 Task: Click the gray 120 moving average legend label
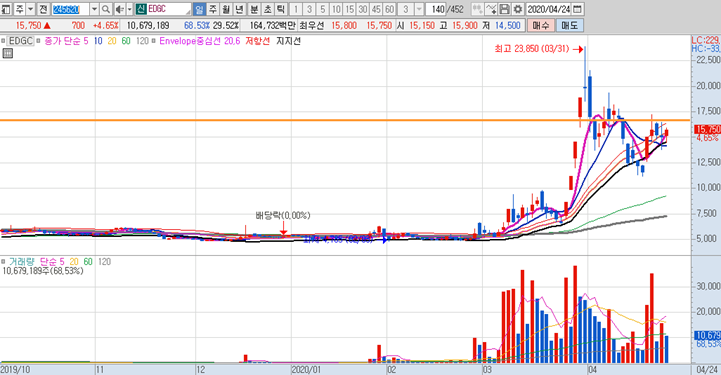(x=143, y=41)
